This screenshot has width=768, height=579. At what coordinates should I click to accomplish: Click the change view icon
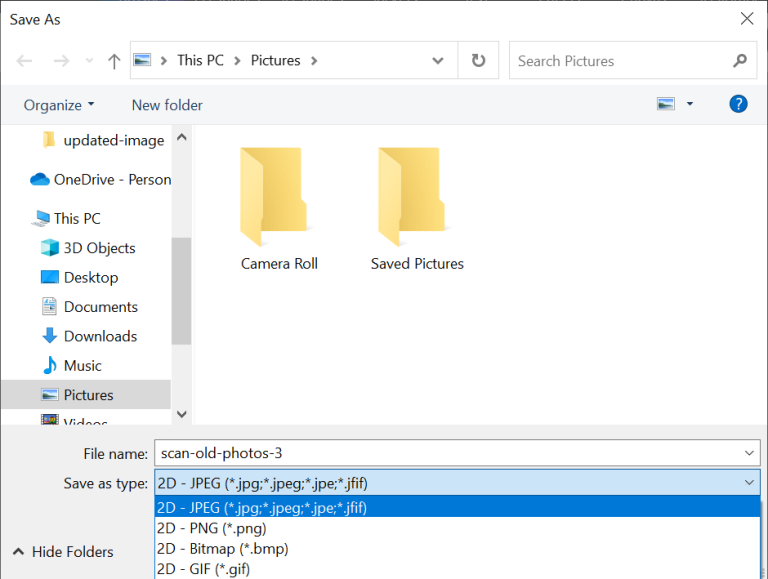[666, 104]
